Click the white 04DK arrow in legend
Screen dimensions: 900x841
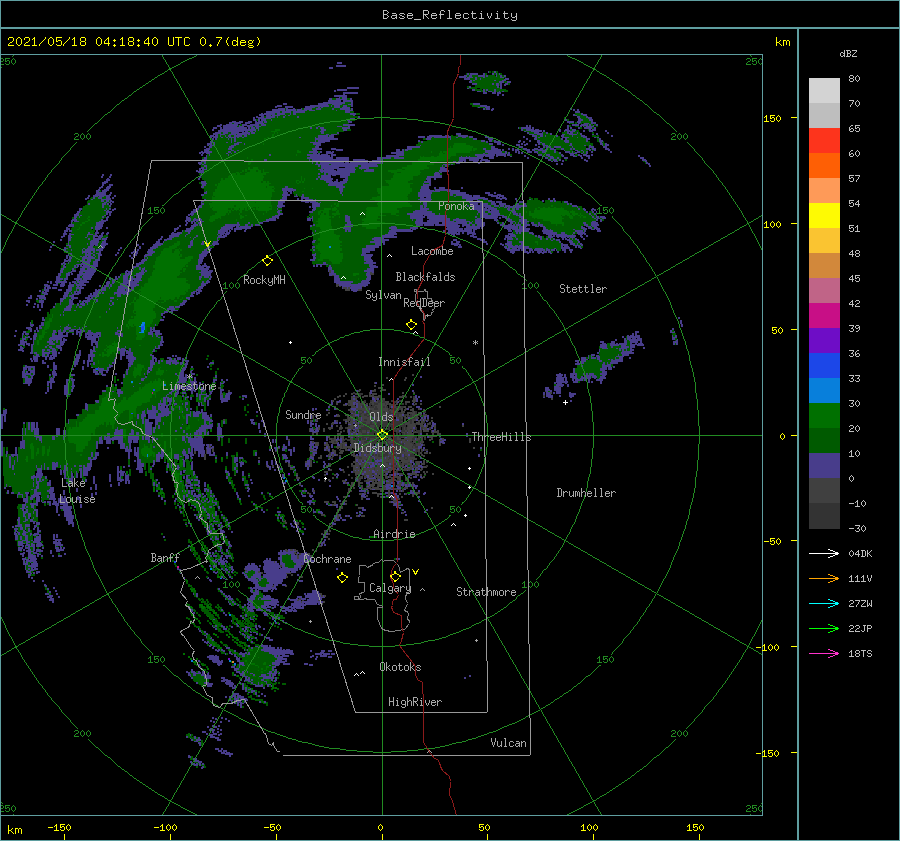click(824, 553)
